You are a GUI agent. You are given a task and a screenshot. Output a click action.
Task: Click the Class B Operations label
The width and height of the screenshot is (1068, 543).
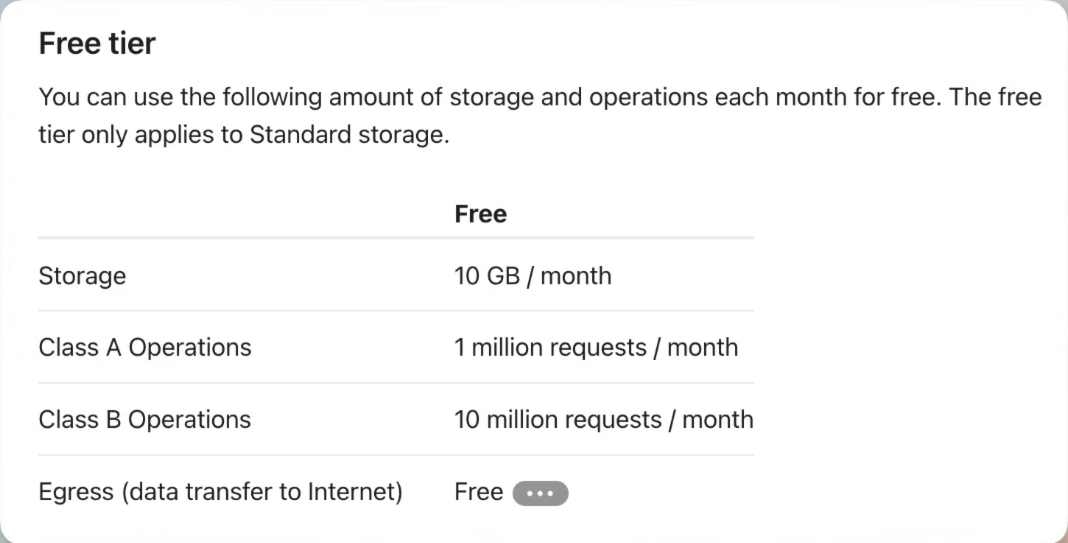(x=145, y=420)
